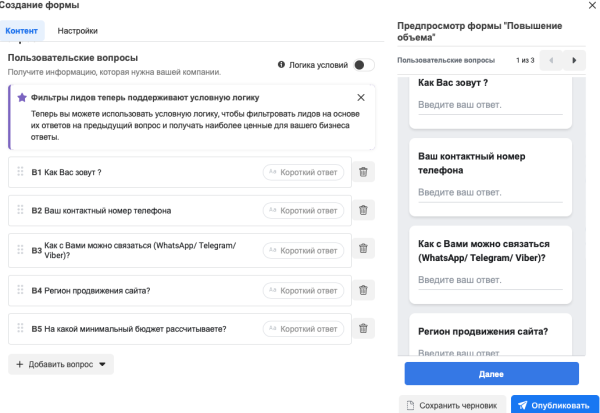
Task: Change answer type for question B4
Action: click(303, 290)
